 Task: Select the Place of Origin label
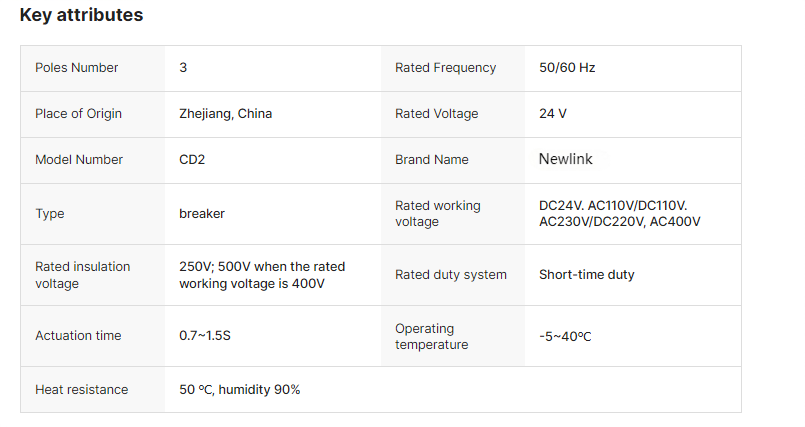point(78,114)
